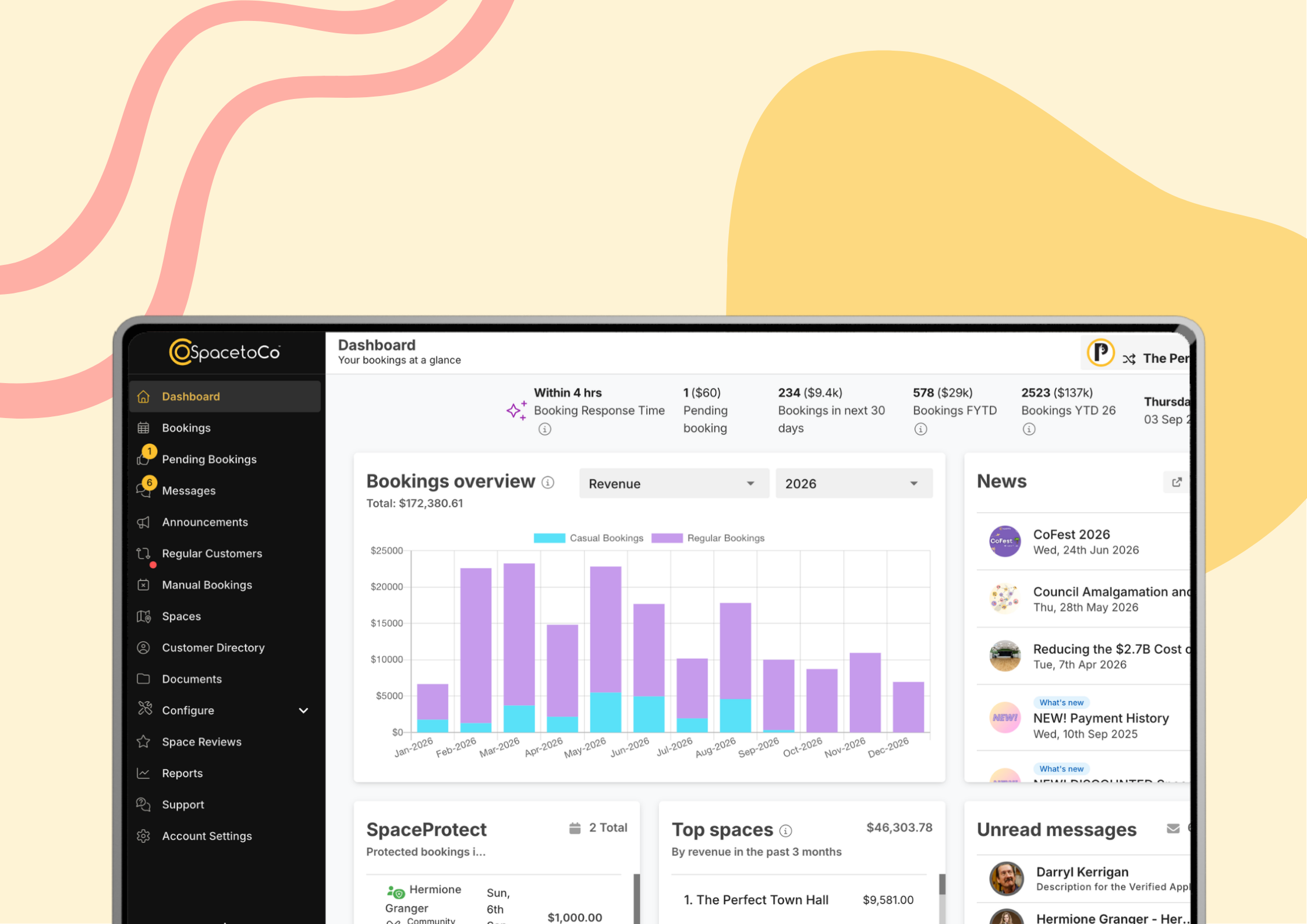Click the profile P avatar badge
The image size is (1307, 924).
[1100, 353]
